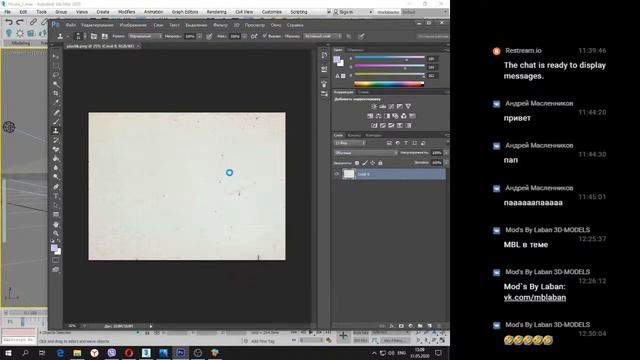The height and width of the screenshot is (360, 640).
Task: Open the vk.com/mblaban link in chat
Action: pos(535,298)
